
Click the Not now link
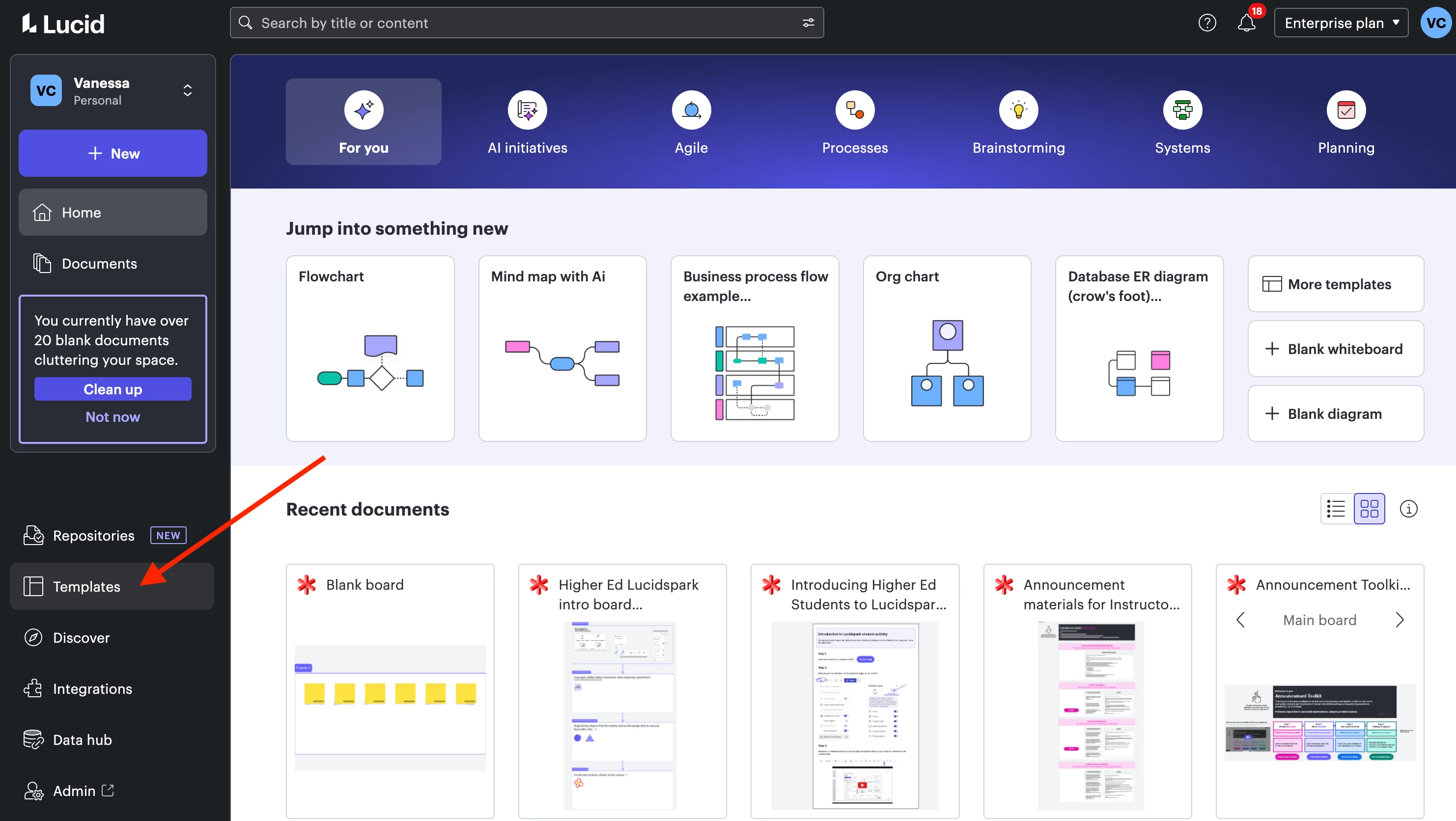pyautogui.click(x=112, y=416)
